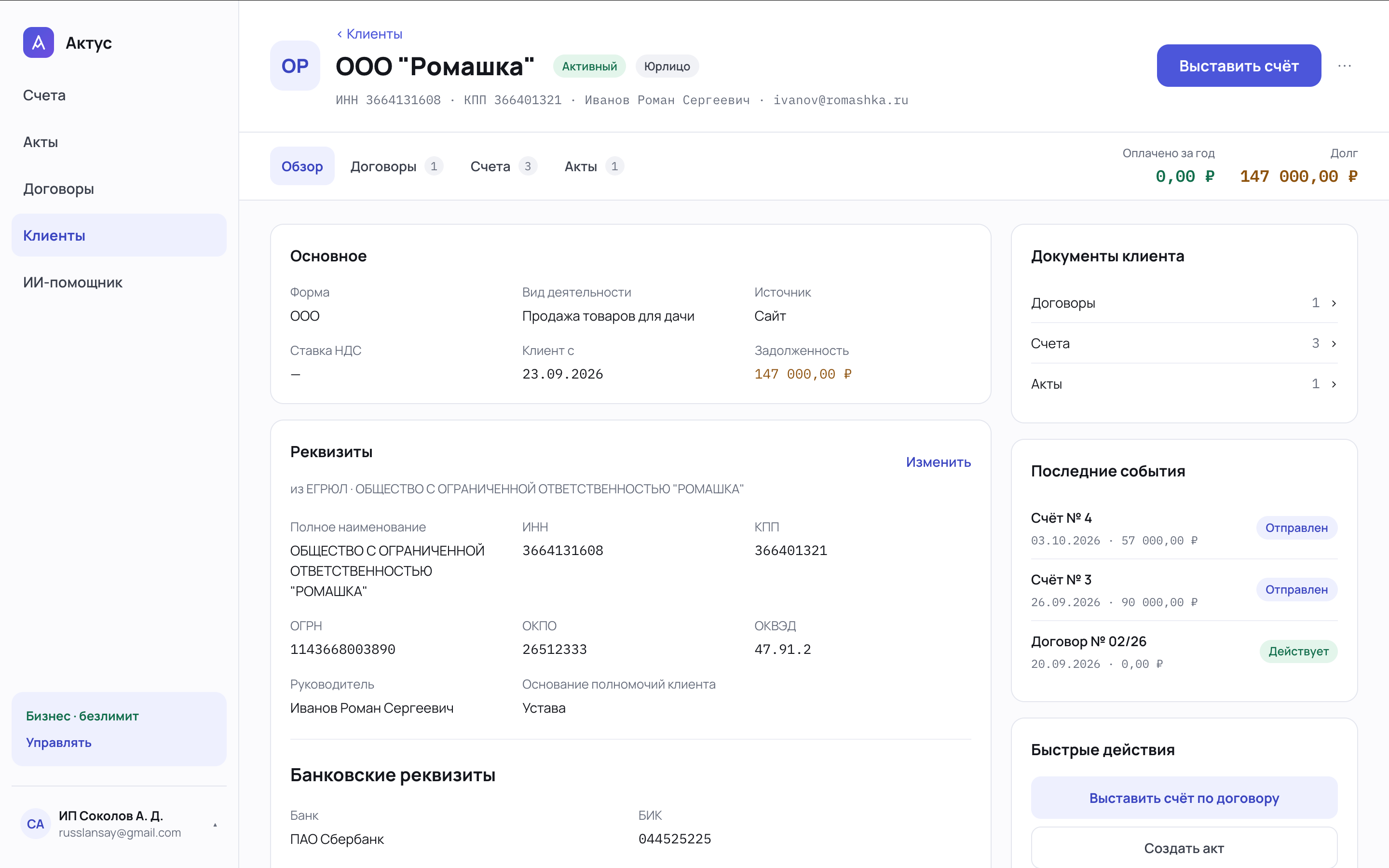Click the CA user avatar
This screenshot has height=868, width=1389.
36,824
